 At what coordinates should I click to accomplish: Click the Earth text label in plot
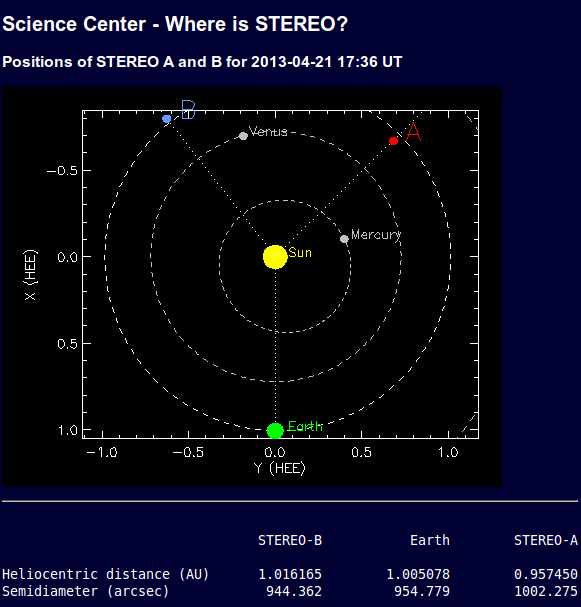[305, 426]
